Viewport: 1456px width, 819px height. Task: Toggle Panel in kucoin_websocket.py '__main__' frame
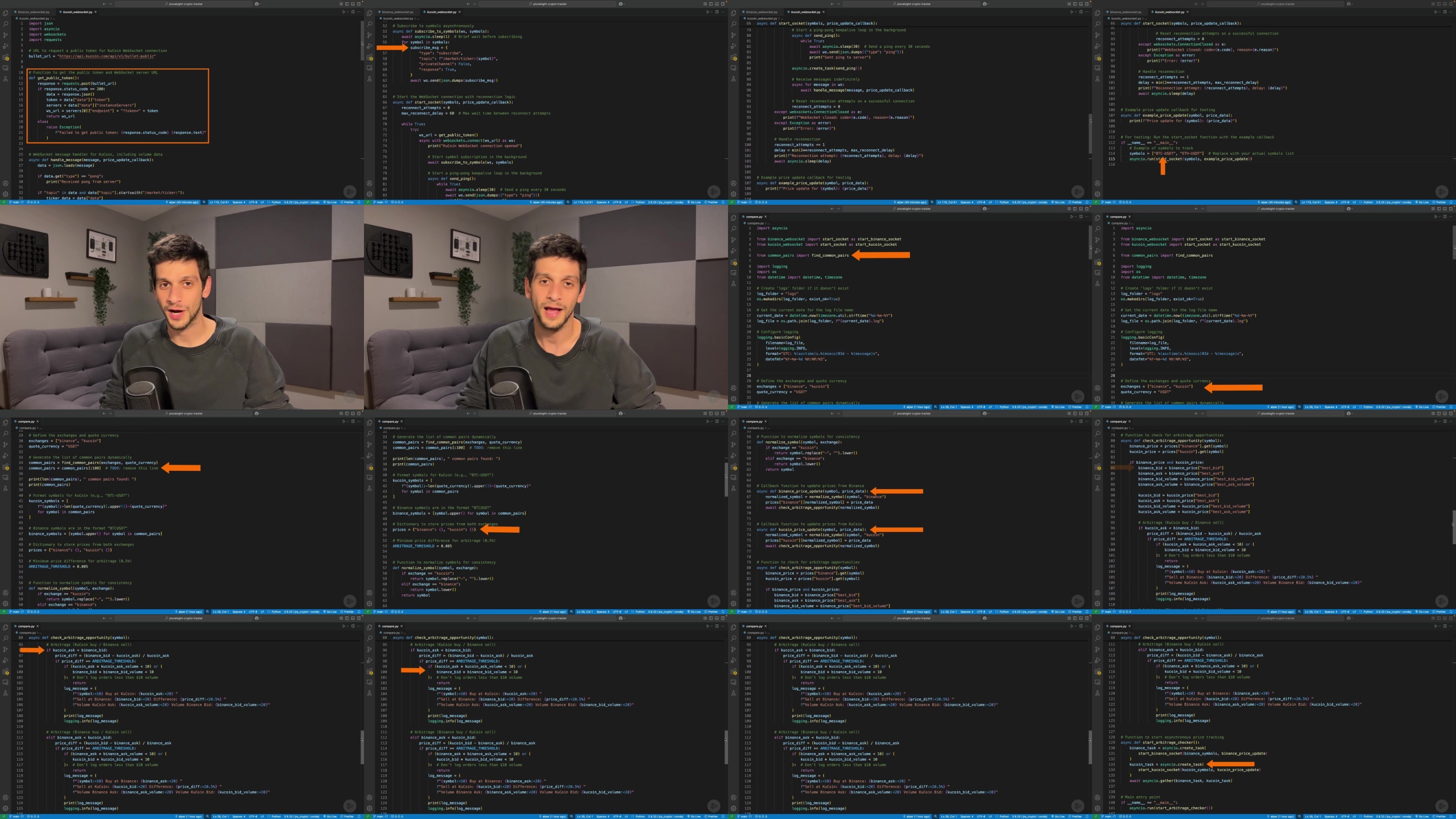(1445, 4)
